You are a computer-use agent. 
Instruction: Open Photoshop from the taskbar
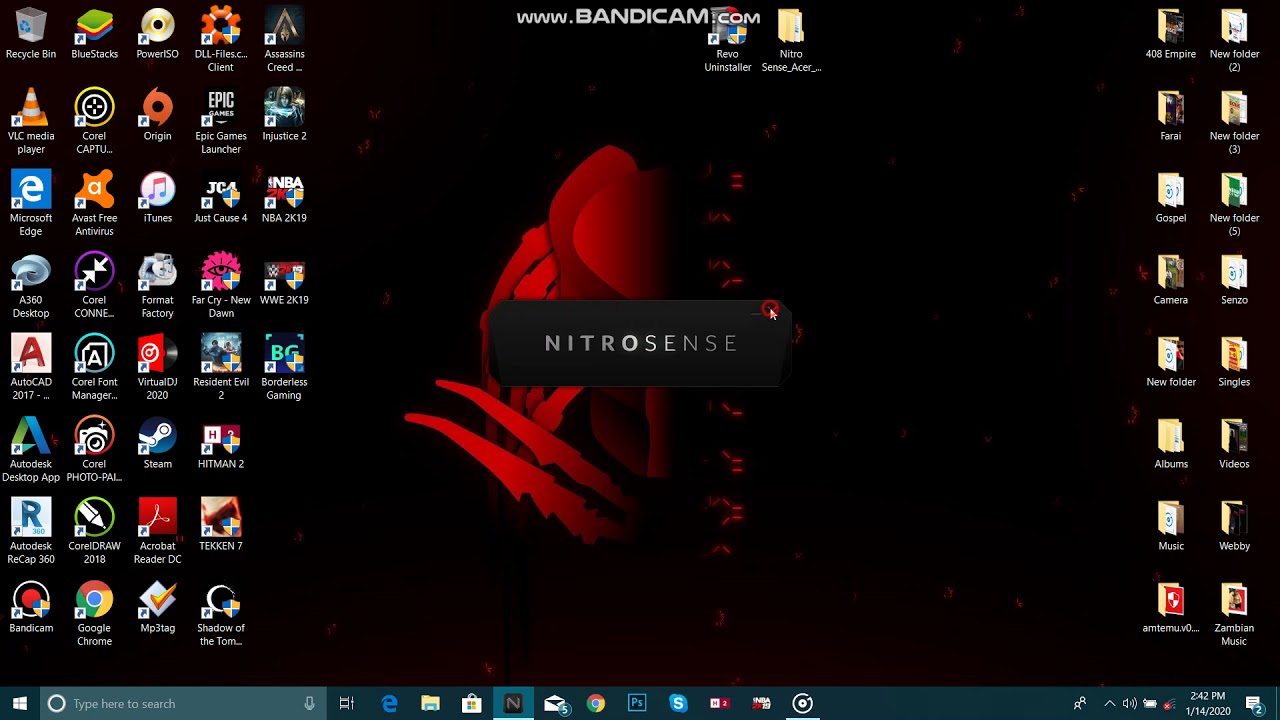(x=637, y=703)
